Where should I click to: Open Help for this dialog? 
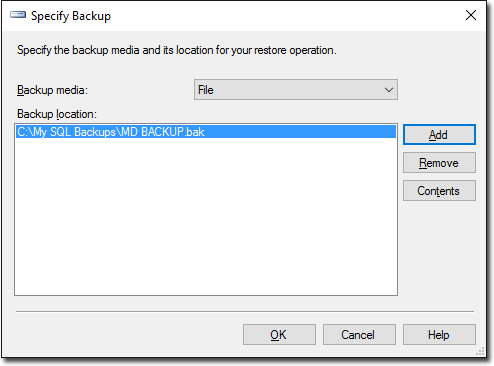pos(439,334)
